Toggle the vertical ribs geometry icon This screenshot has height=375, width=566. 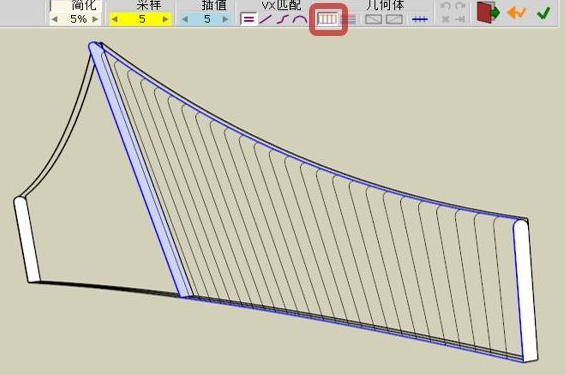click(327, 19)
